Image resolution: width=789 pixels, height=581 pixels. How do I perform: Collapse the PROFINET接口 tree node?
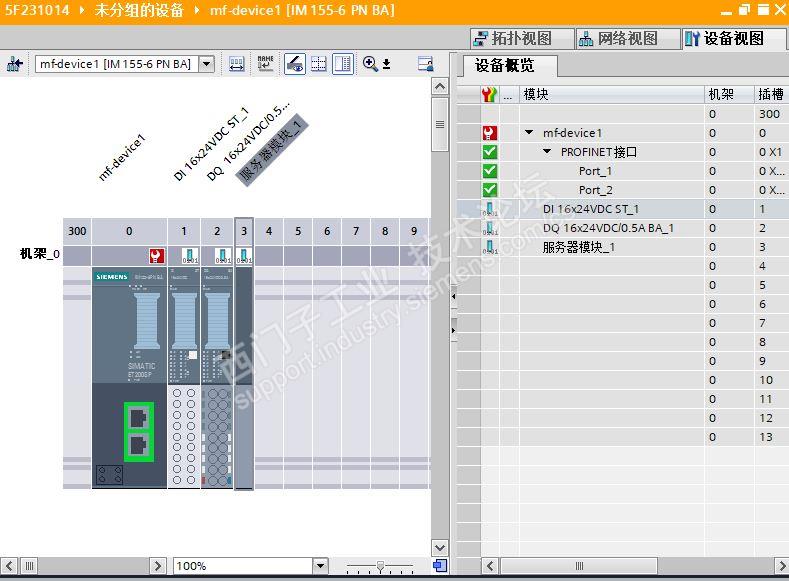click(x=547, y=151)
